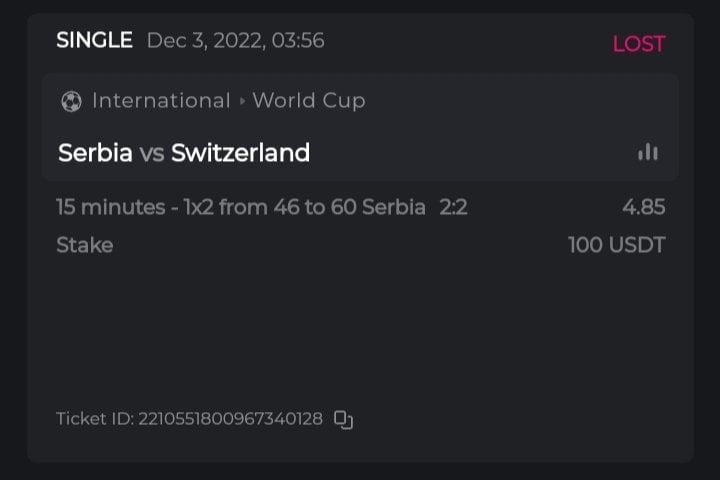Click empty area of the bet slip card
This screenshot has width=720, height=480.
click(360, 330)
